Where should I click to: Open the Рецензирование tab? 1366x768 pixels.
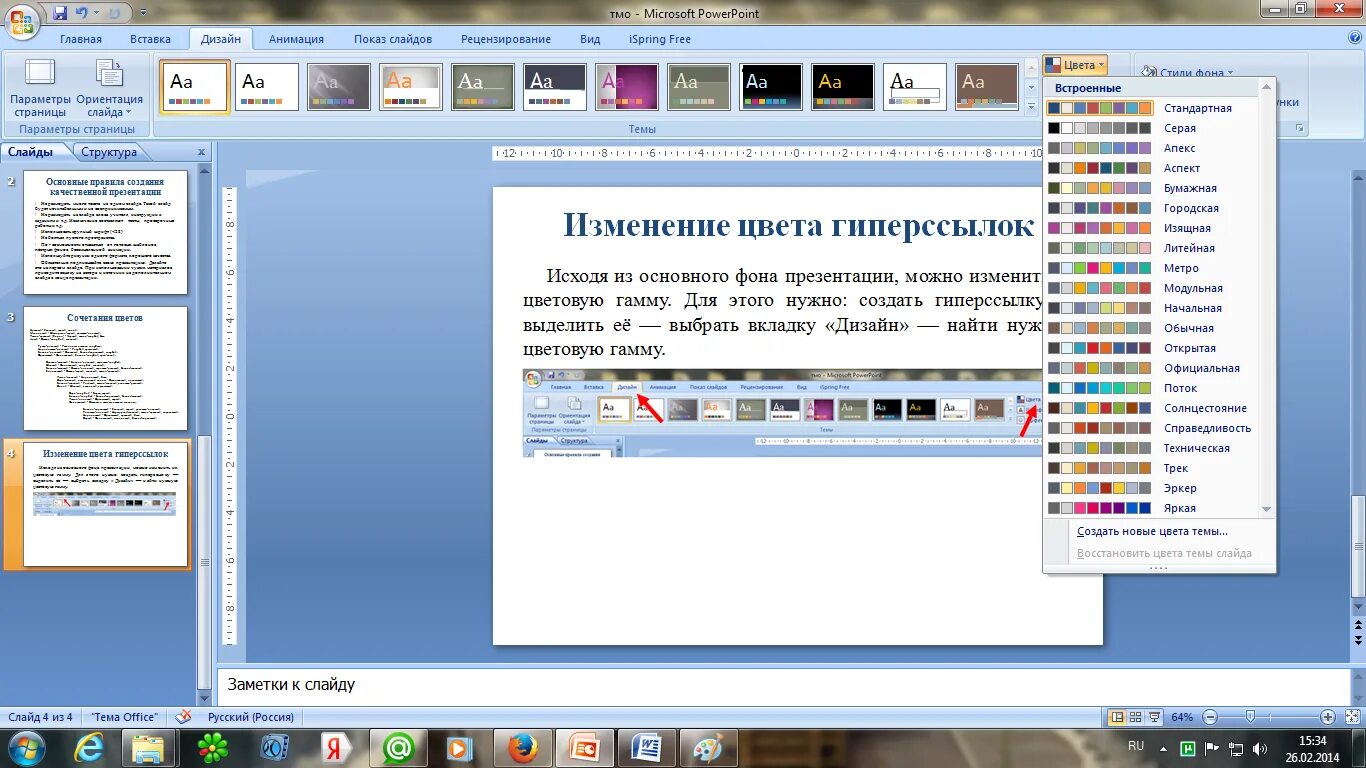[x=506, y=39]
